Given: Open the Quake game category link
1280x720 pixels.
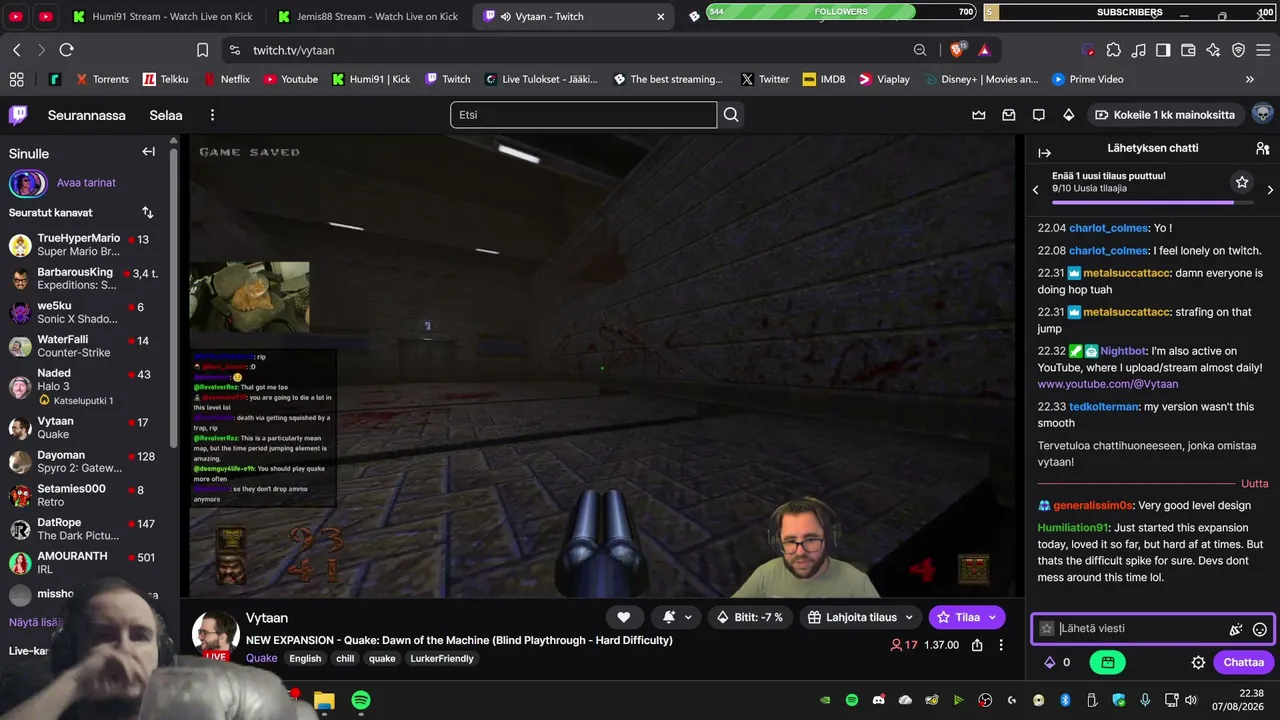Looking at the screenshot, I should (x=262, y=658).
